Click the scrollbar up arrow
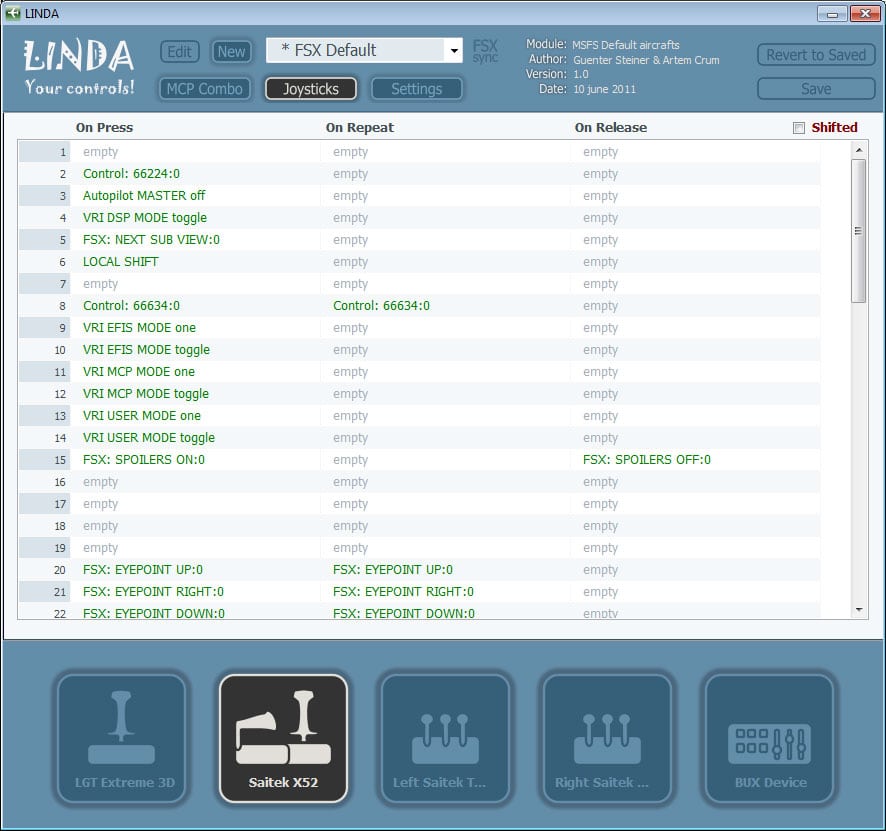This screenshot has width=886, height=831. (858, 150)
